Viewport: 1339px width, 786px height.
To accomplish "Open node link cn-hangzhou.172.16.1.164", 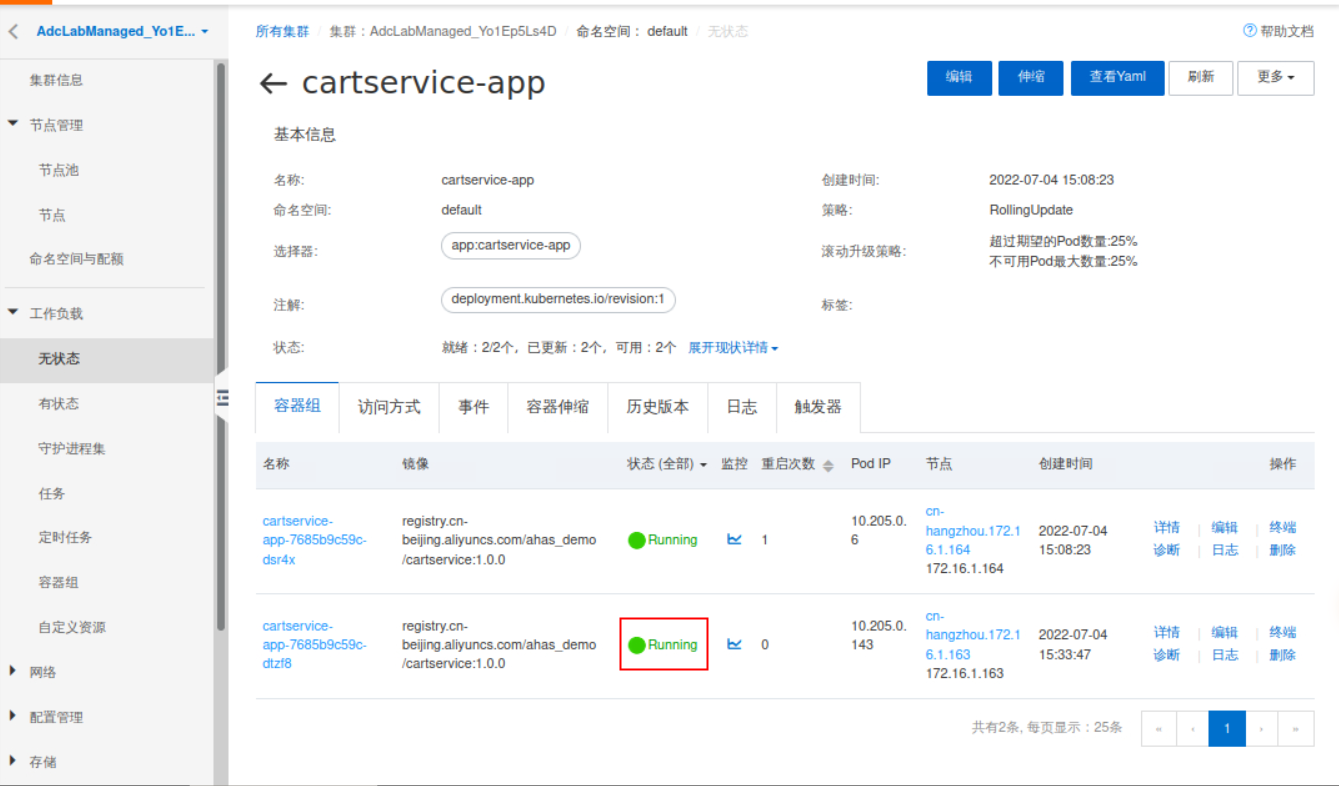I will (x=973, y=530).
